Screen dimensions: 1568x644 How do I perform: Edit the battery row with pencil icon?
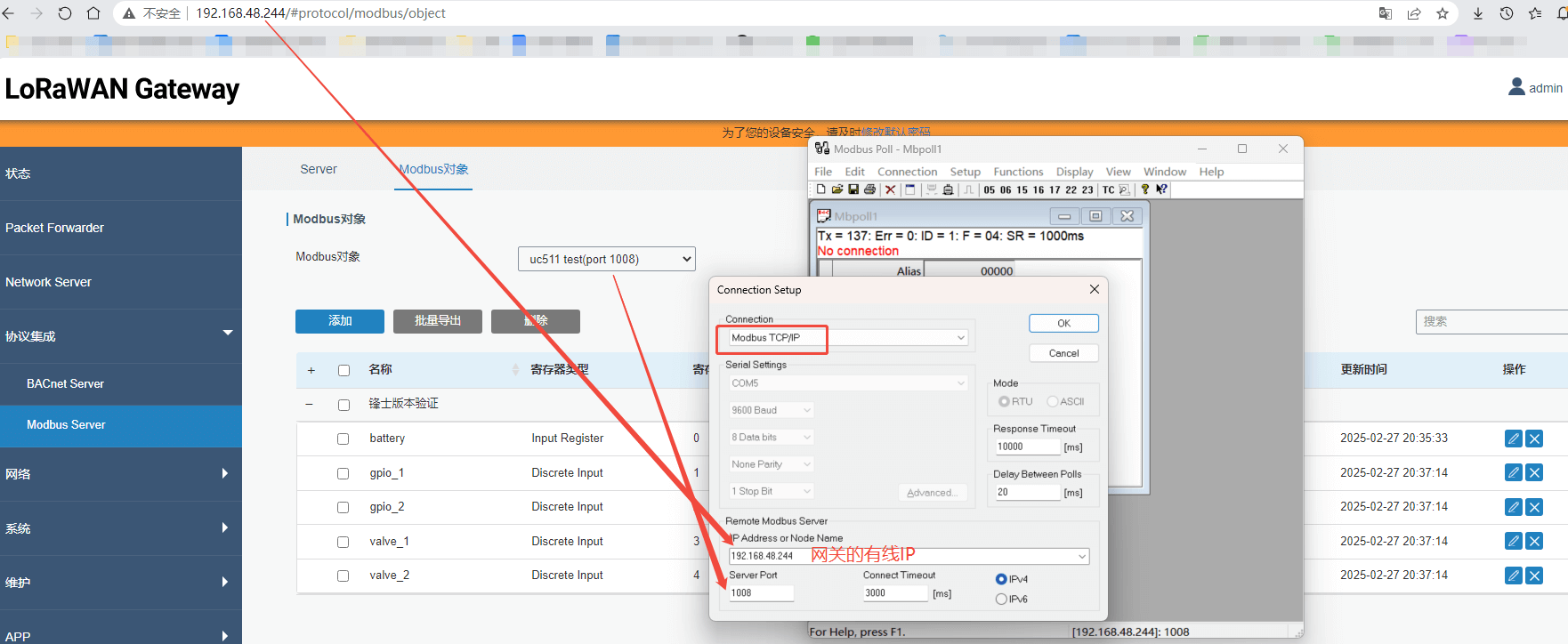coord(1513,439)
